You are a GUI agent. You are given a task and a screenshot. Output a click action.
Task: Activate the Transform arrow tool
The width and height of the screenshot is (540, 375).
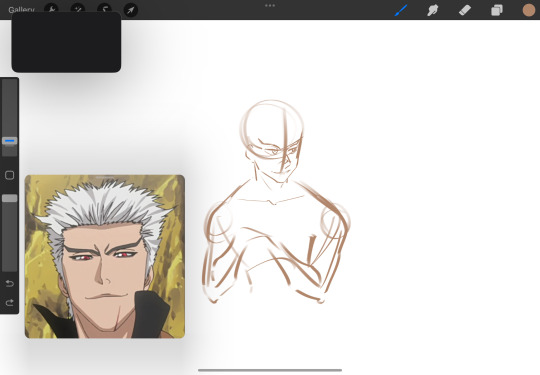click(x=131, y=10)
